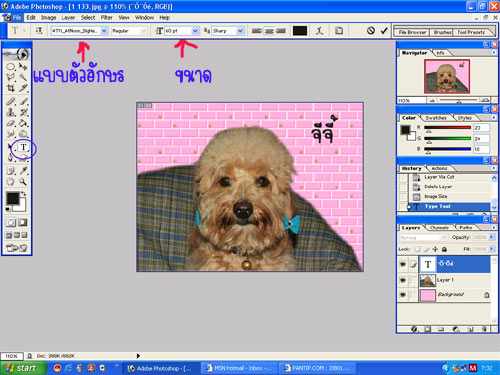Open the Edit menu
500x375 pixels.
[31, 17]
